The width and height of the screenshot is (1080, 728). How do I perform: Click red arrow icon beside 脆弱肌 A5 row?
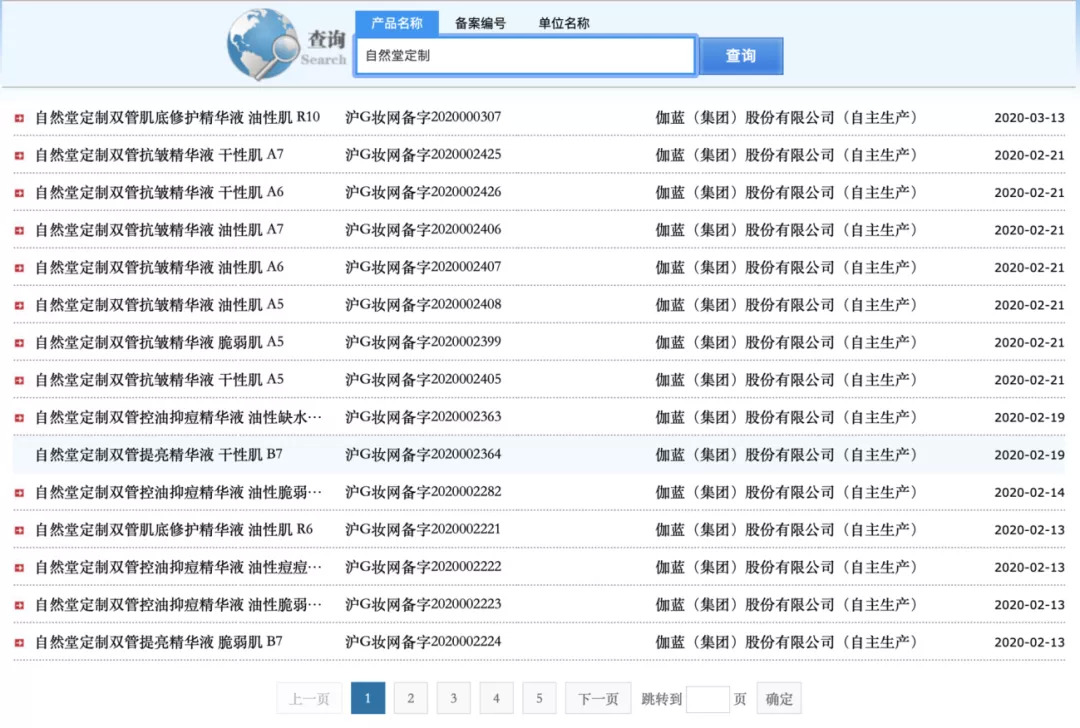(x=19, y=343)
